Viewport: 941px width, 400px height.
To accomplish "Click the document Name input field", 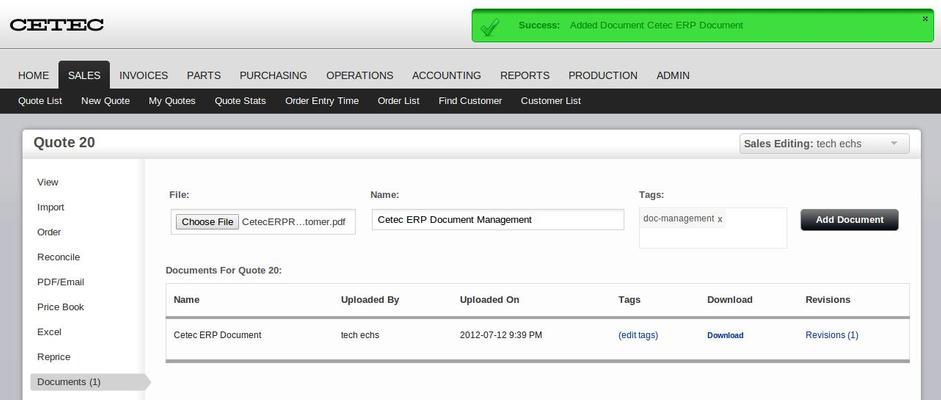I will pos(497,220).
